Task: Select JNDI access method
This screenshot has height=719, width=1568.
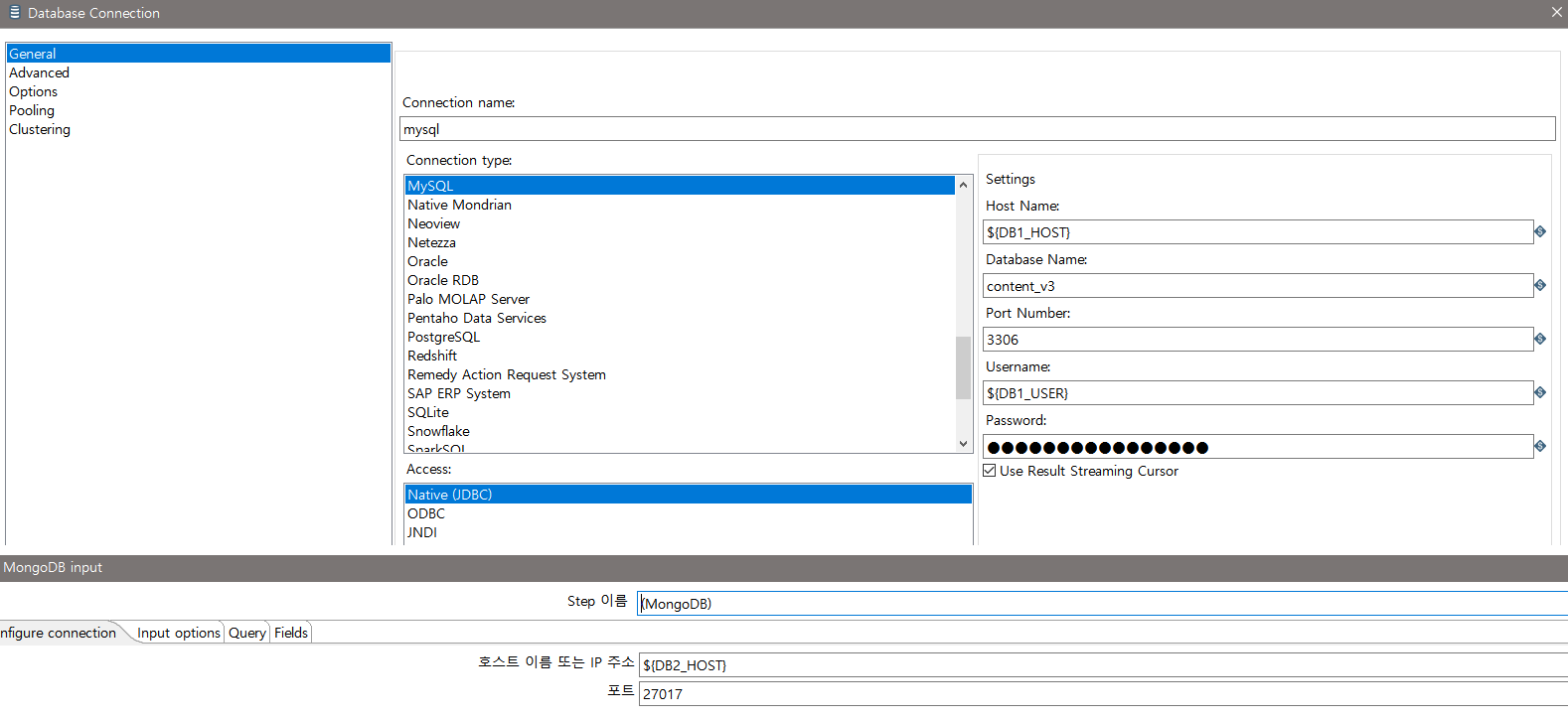Action: pos(688,532)
